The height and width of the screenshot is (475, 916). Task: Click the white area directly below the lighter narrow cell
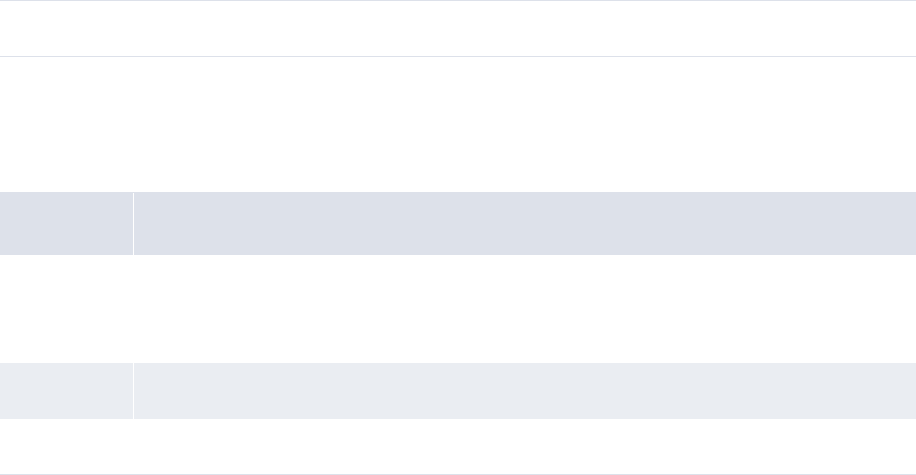point(66,446)
